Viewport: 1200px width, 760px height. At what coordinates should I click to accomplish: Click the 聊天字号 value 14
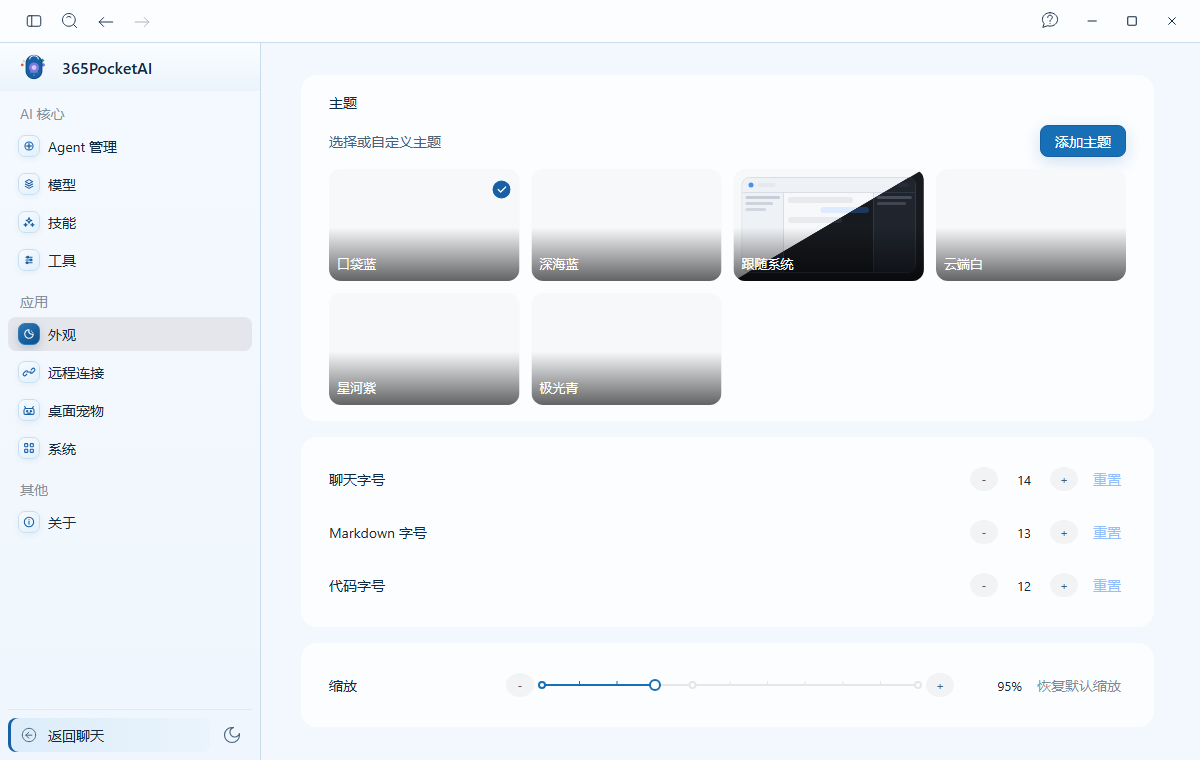(1024, 481)
